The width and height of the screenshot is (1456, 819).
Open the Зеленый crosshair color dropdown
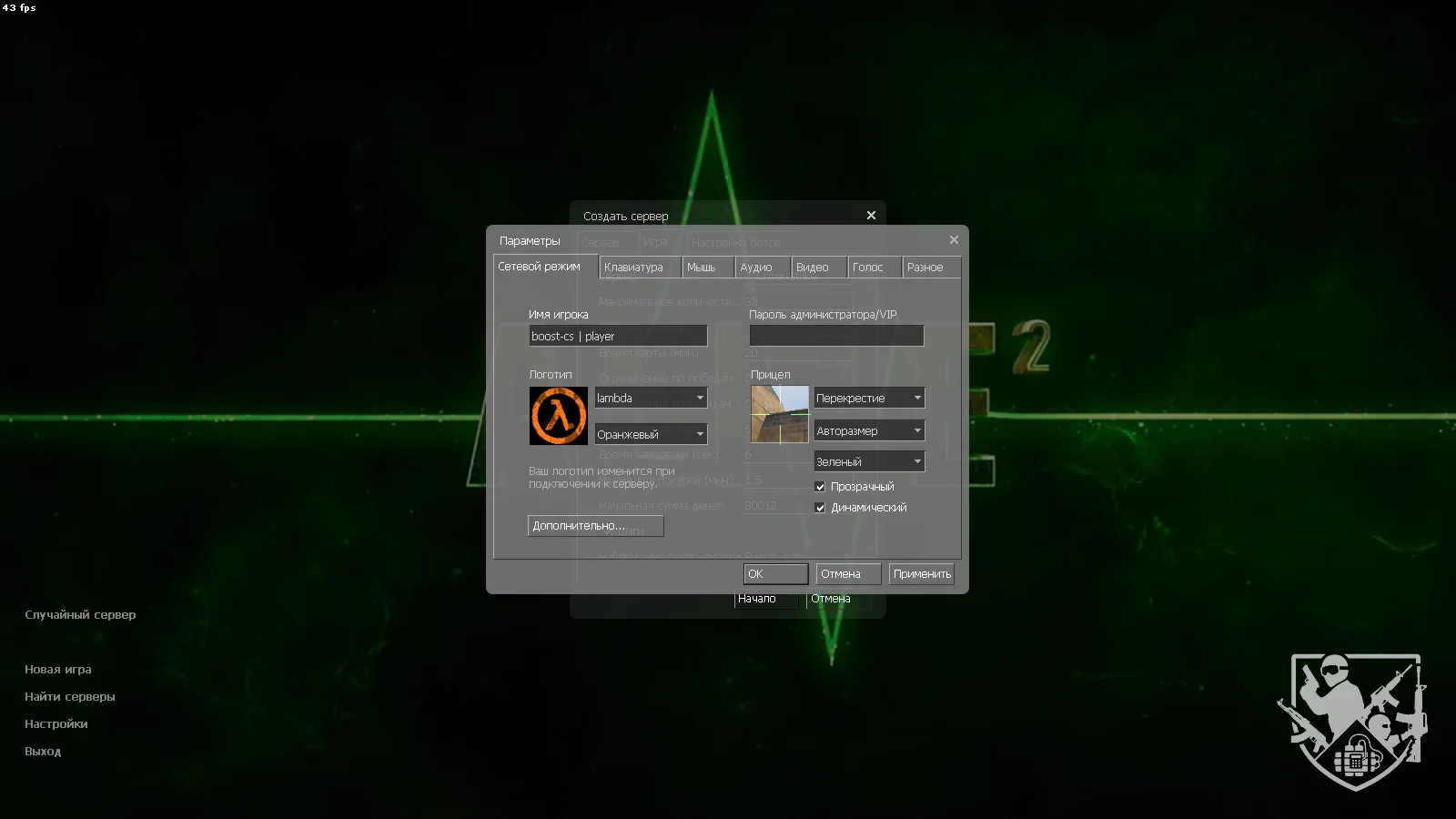(869, 462)
